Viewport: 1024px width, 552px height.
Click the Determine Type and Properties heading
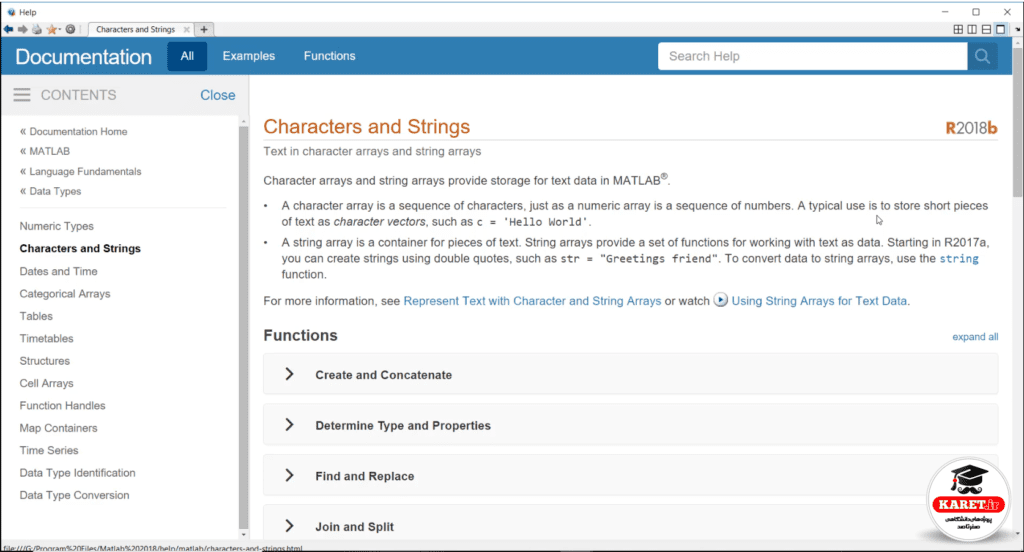pos(403,425)
